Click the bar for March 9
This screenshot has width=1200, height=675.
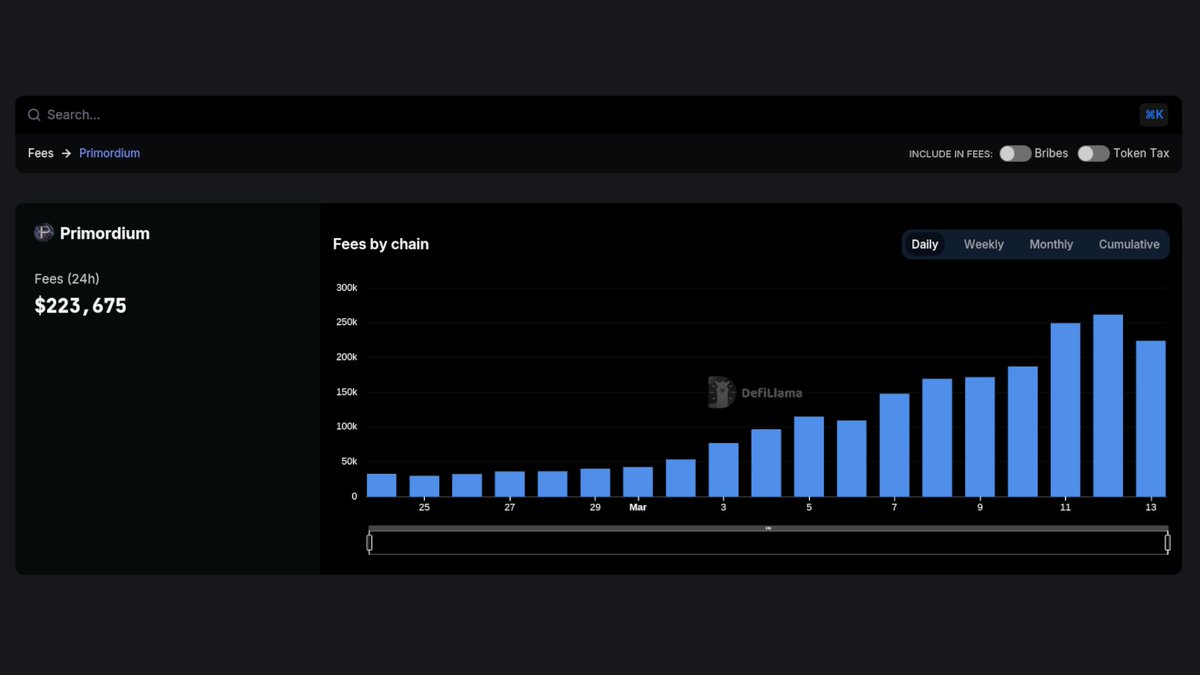tap(980, 437)
